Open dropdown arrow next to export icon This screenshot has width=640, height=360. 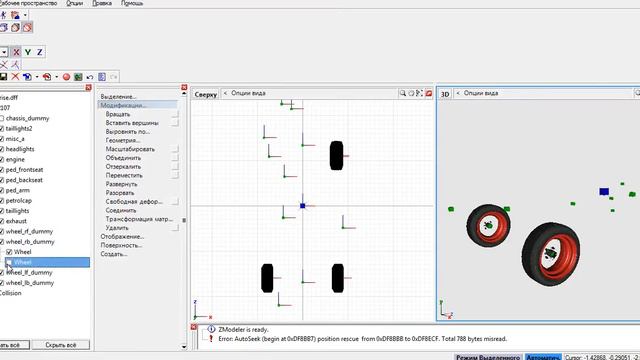[56, 77]
